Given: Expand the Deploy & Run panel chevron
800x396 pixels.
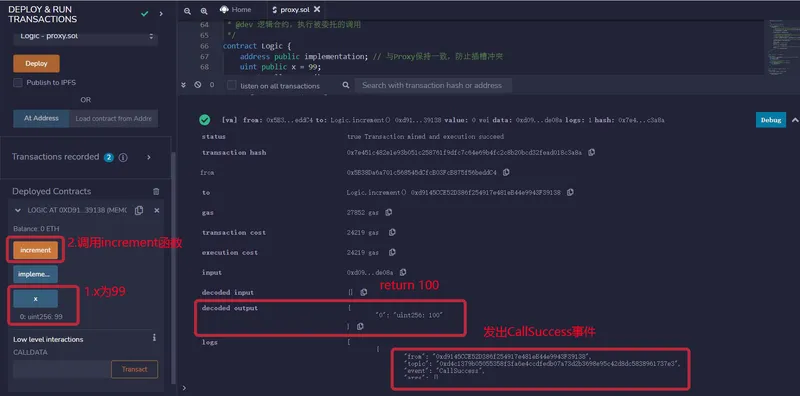Looking at the screenshot, I should 161,14.
